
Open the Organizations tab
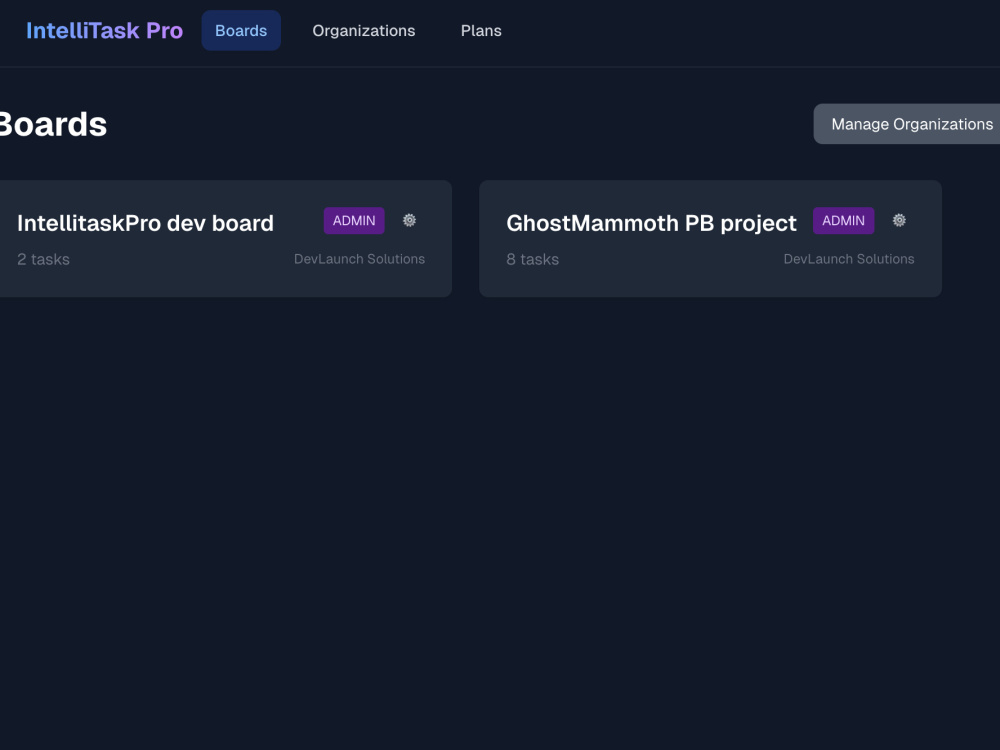(364, 31)
